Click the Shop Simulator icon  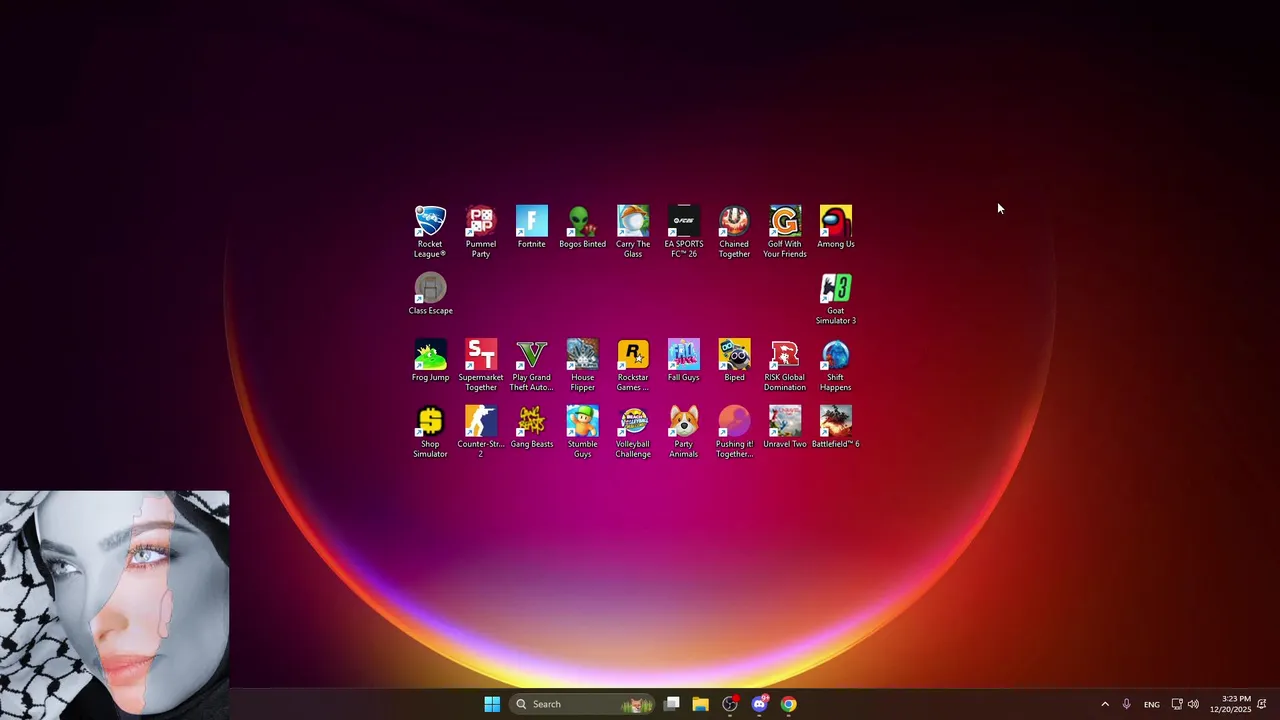[430, 432]
